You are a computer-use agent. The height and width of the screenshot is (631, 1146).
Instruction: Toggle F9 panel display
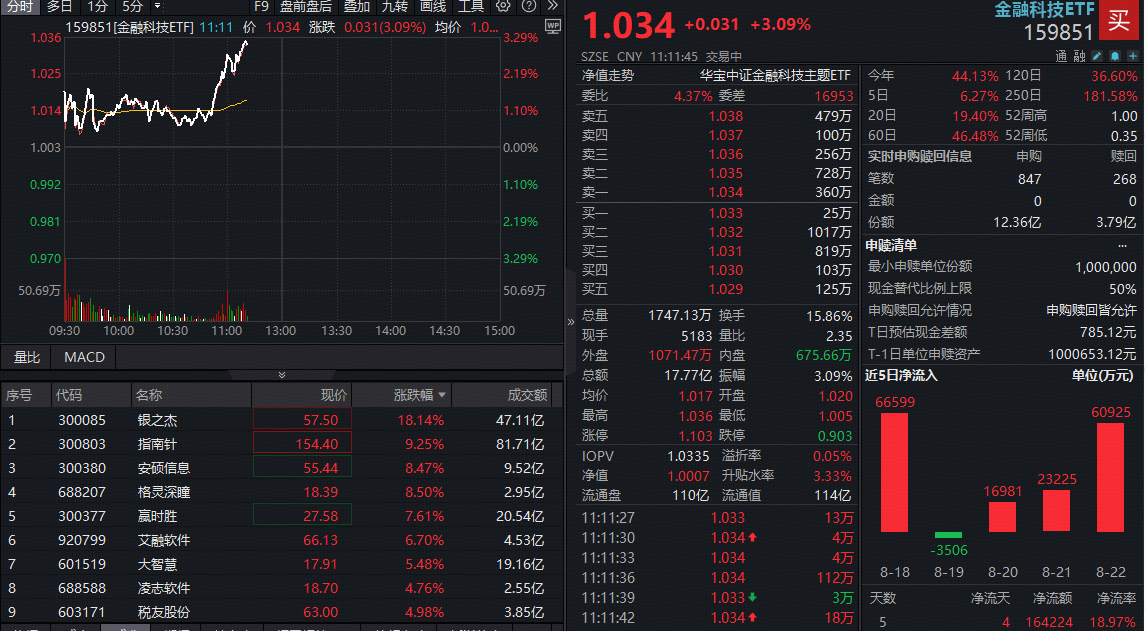coord(261,7)
